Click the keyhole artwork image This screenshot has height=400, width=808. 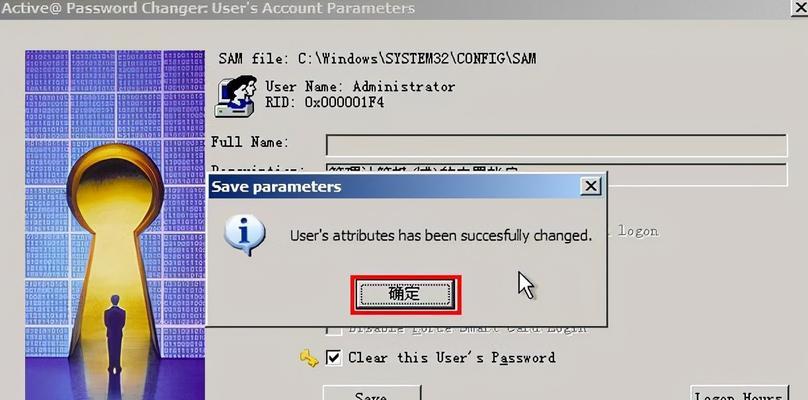point(115,225)
